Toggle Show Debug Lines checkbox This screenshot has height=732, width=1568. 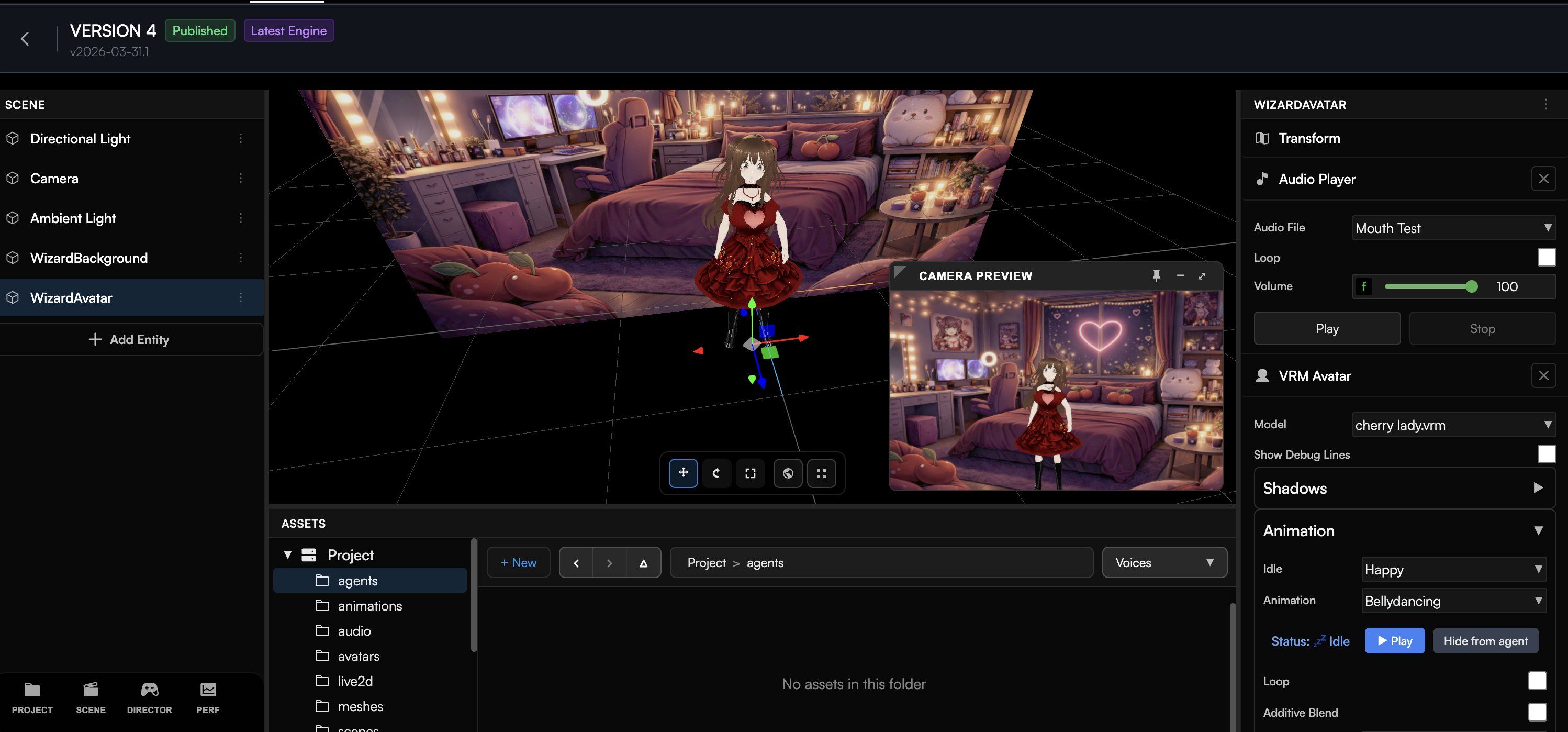[1546, 454]
